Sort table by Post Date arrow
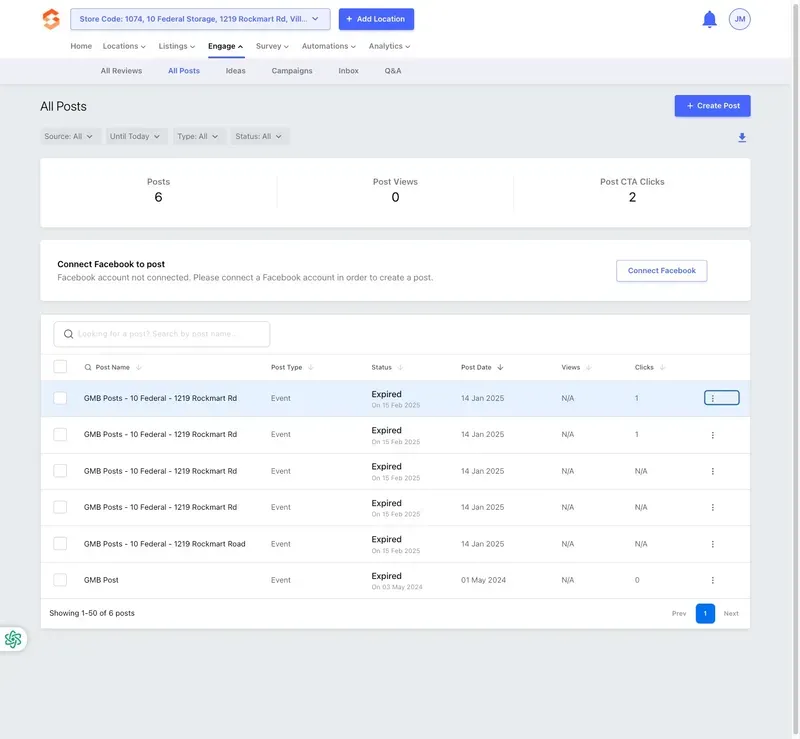Image resolution: width=800 pixels, height=739 pixels. tap(500, 367)
